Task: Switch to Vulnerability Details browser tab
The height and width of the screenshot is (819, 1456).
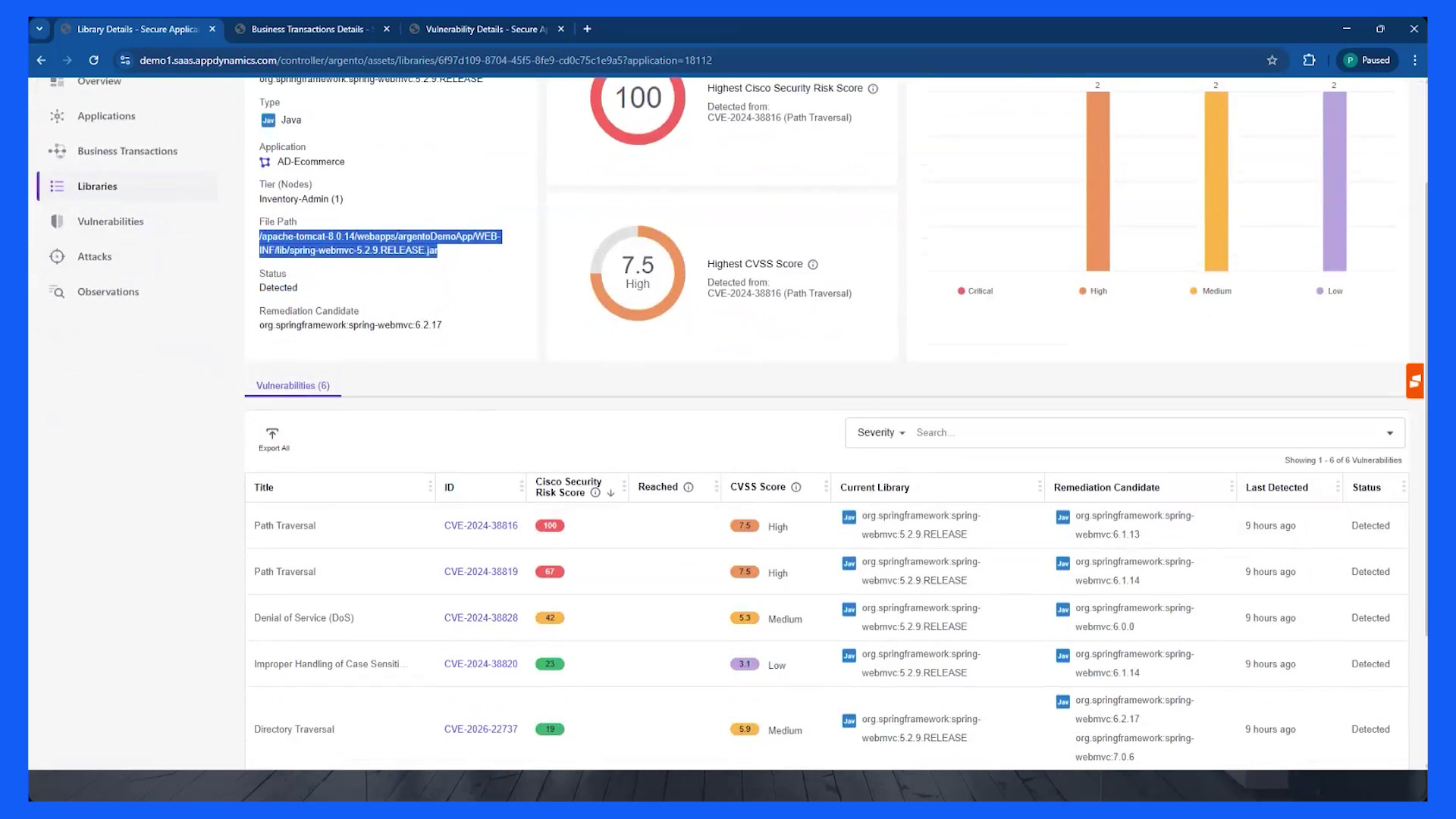Action: (x=485, y=29)
